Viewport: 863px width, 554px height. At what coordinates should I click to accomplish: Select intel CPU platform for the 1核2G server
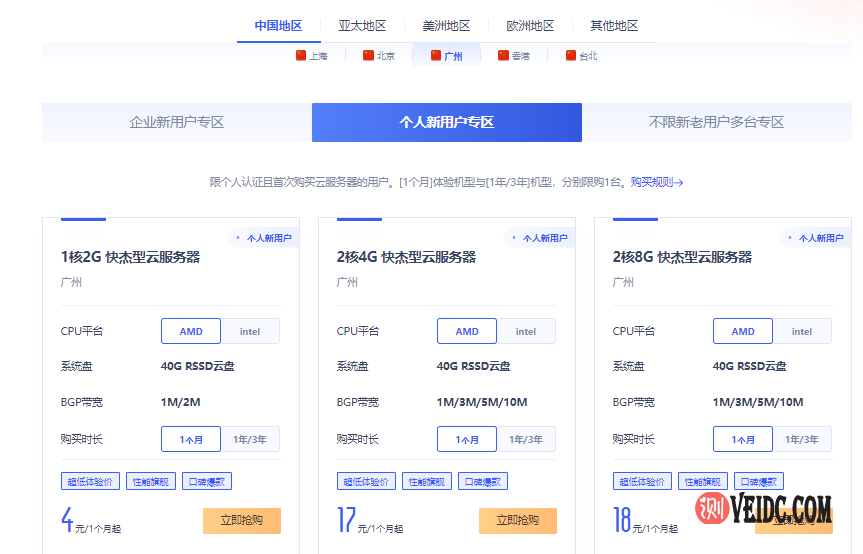point(250,331)
